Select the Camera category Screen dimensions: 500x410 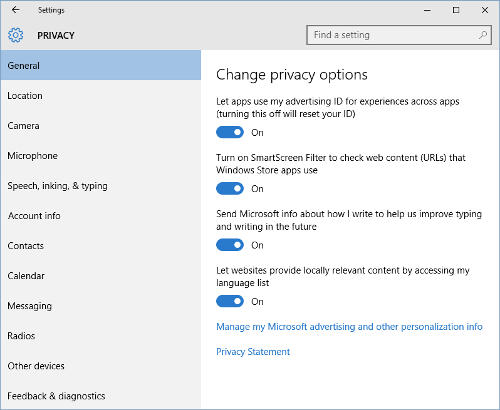tap(101, 126)
